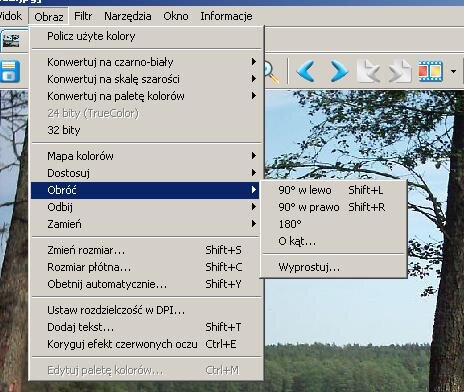The image size is (464, 392).
Task: Start slideshow with the film strip icon
Action: [x=431, y=71]
